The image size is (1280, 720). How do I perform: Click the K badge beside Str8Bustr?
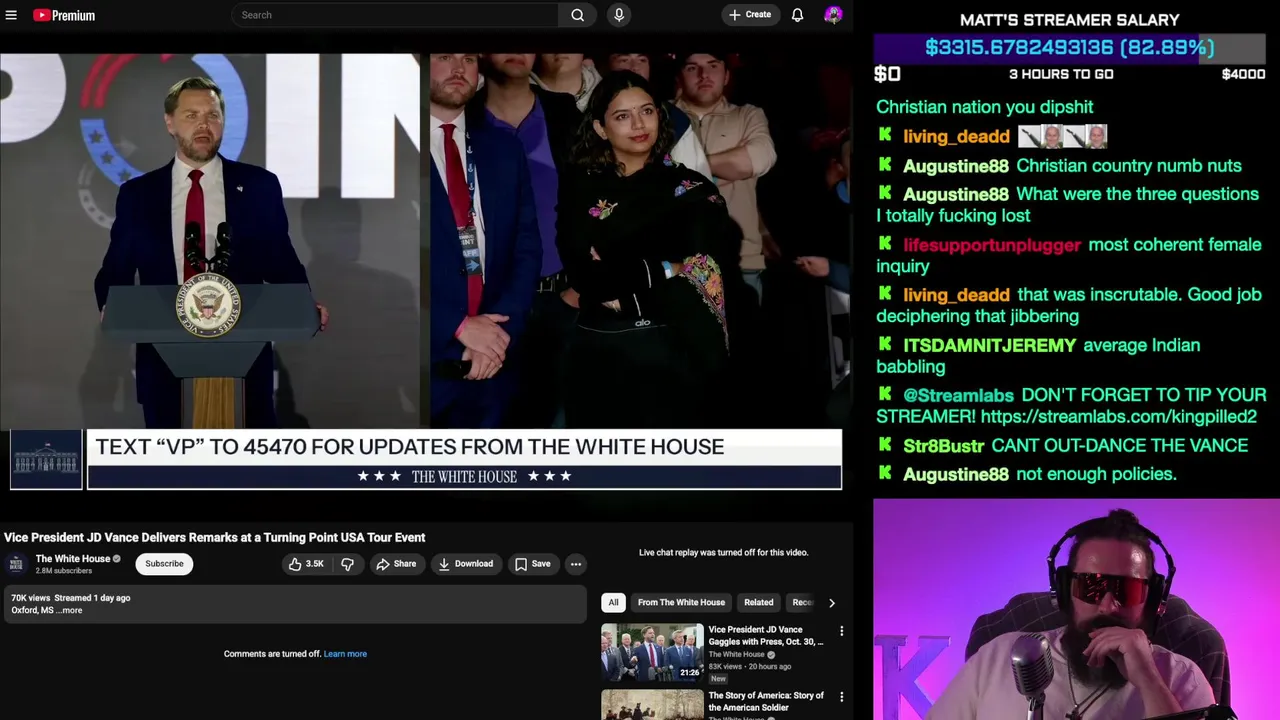coord(885,444)
